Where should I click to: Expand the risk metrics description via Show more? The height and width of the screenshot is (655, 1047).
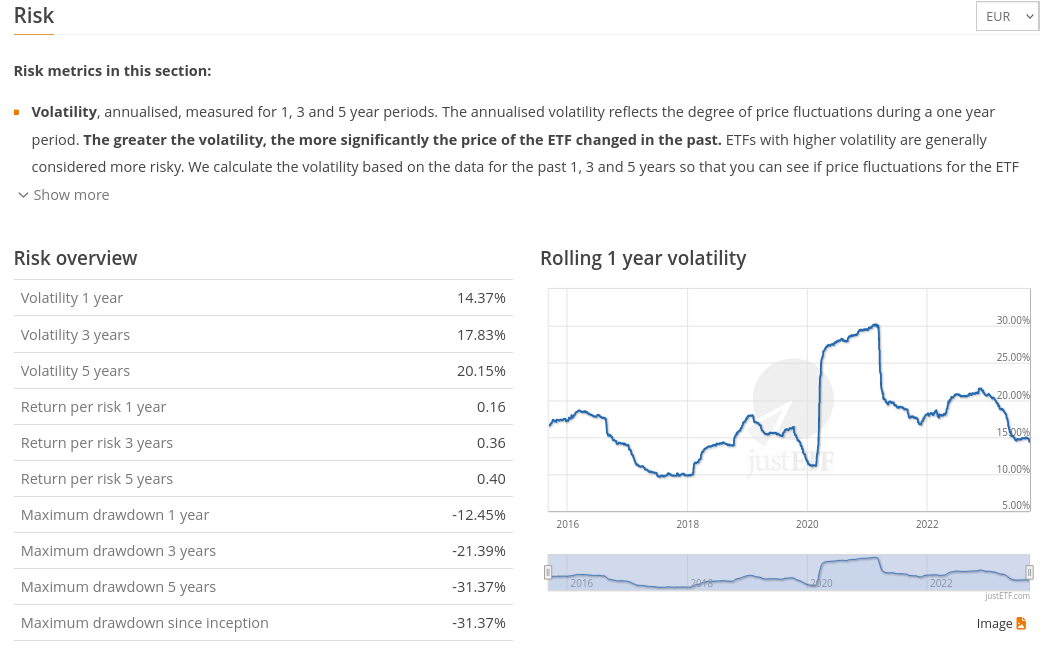pos(71,195)
